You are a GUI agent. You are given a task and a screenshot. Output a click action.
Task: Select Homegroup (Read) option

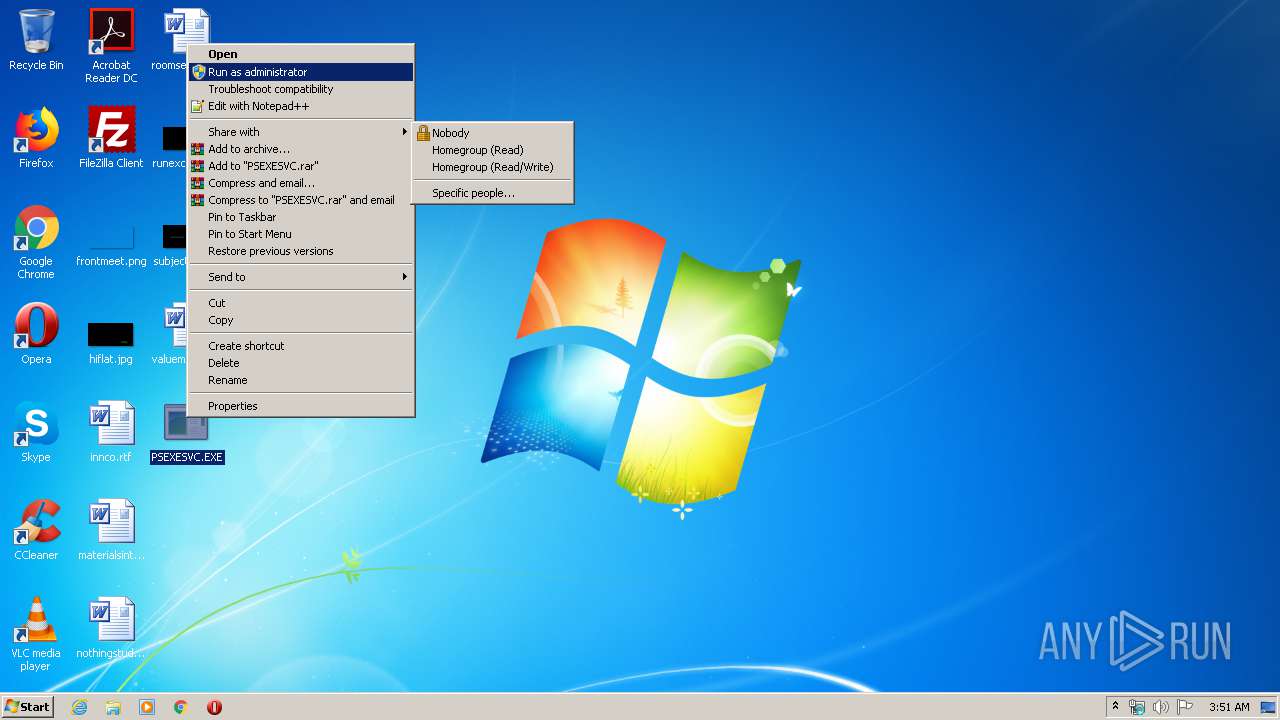pyautogui.click(x=493, y=150)
